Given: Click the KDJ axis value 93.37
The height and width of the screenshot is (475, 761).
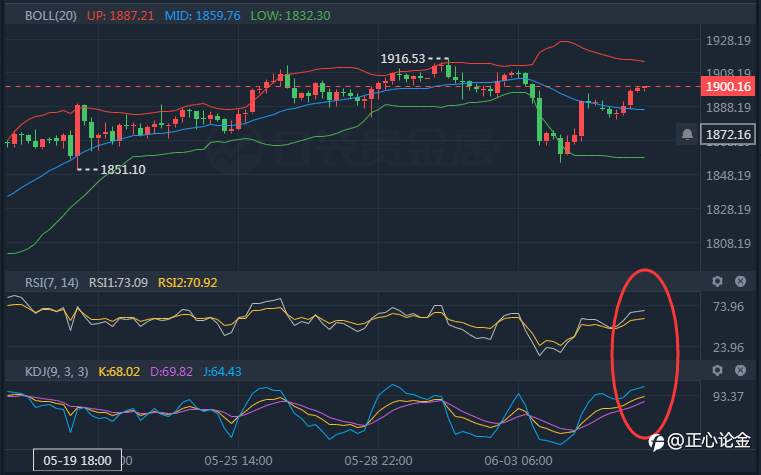Looking at the screenshot, I should [x=728, y=396].
